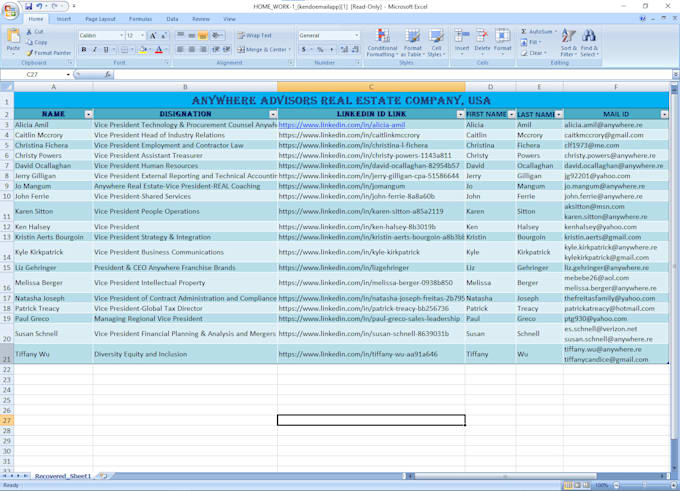This screenshot has width=680, height=491.
Task: Align cell text right
Action: tap(203, 50)
